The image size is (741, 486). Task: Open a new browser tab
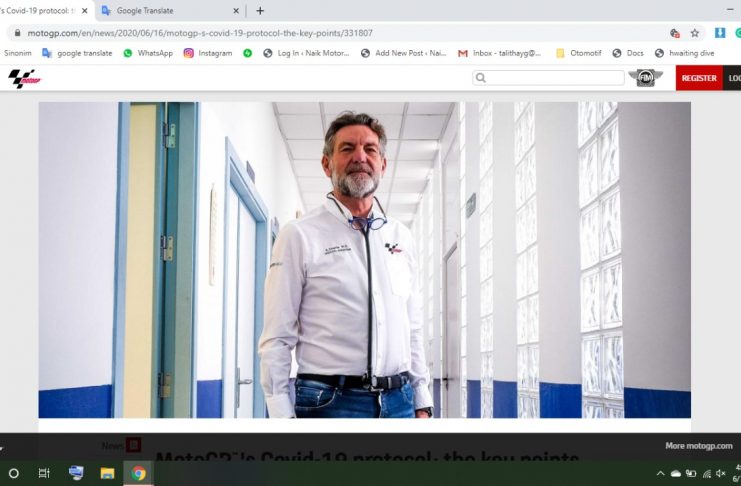[260, 11]
